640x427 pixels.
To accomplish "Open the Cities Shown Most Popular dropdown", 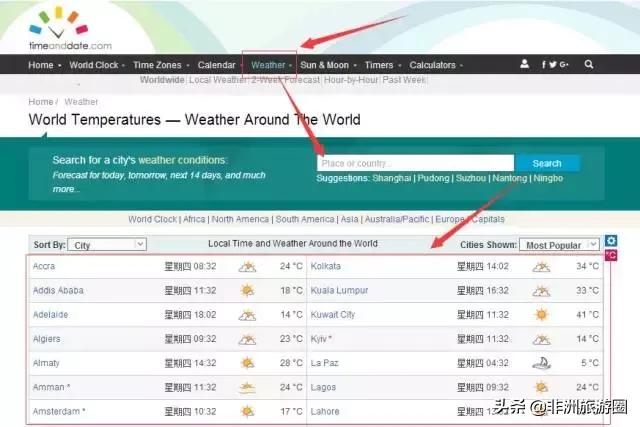I will point(559,245).
